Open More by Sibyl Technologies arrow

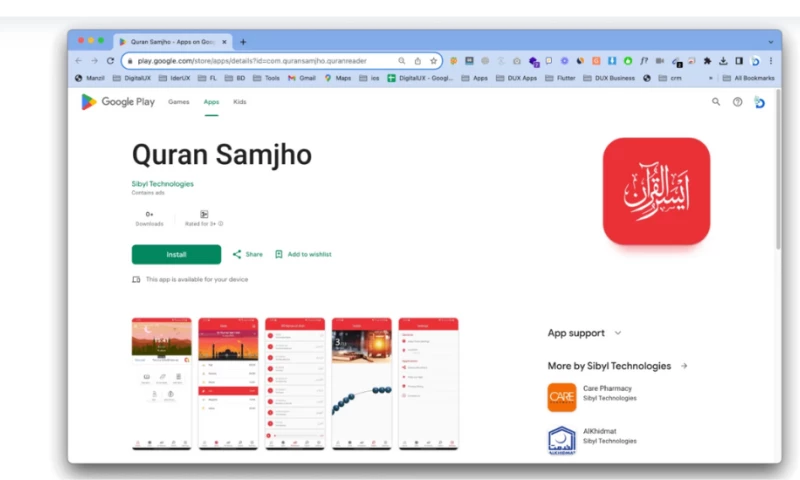click(x=684, y=366)
